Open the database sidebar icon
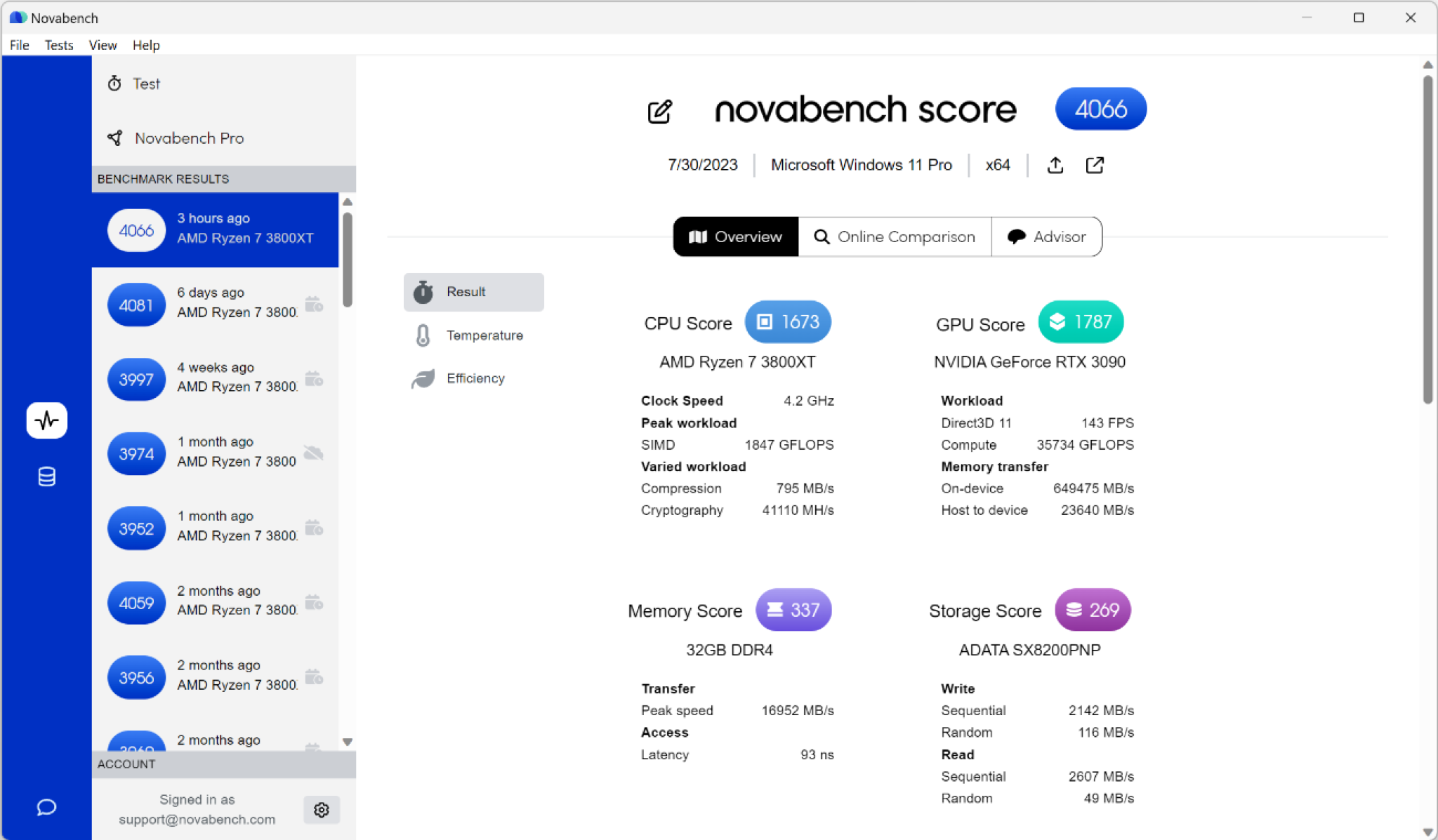Image resolution: width=1438 pixels, height=840 pixels. (46, 477)
